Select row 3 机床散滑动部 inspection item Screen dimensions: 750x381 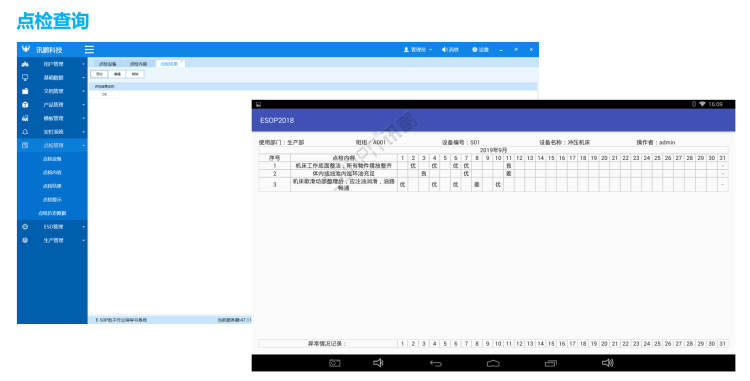[344, 185]
